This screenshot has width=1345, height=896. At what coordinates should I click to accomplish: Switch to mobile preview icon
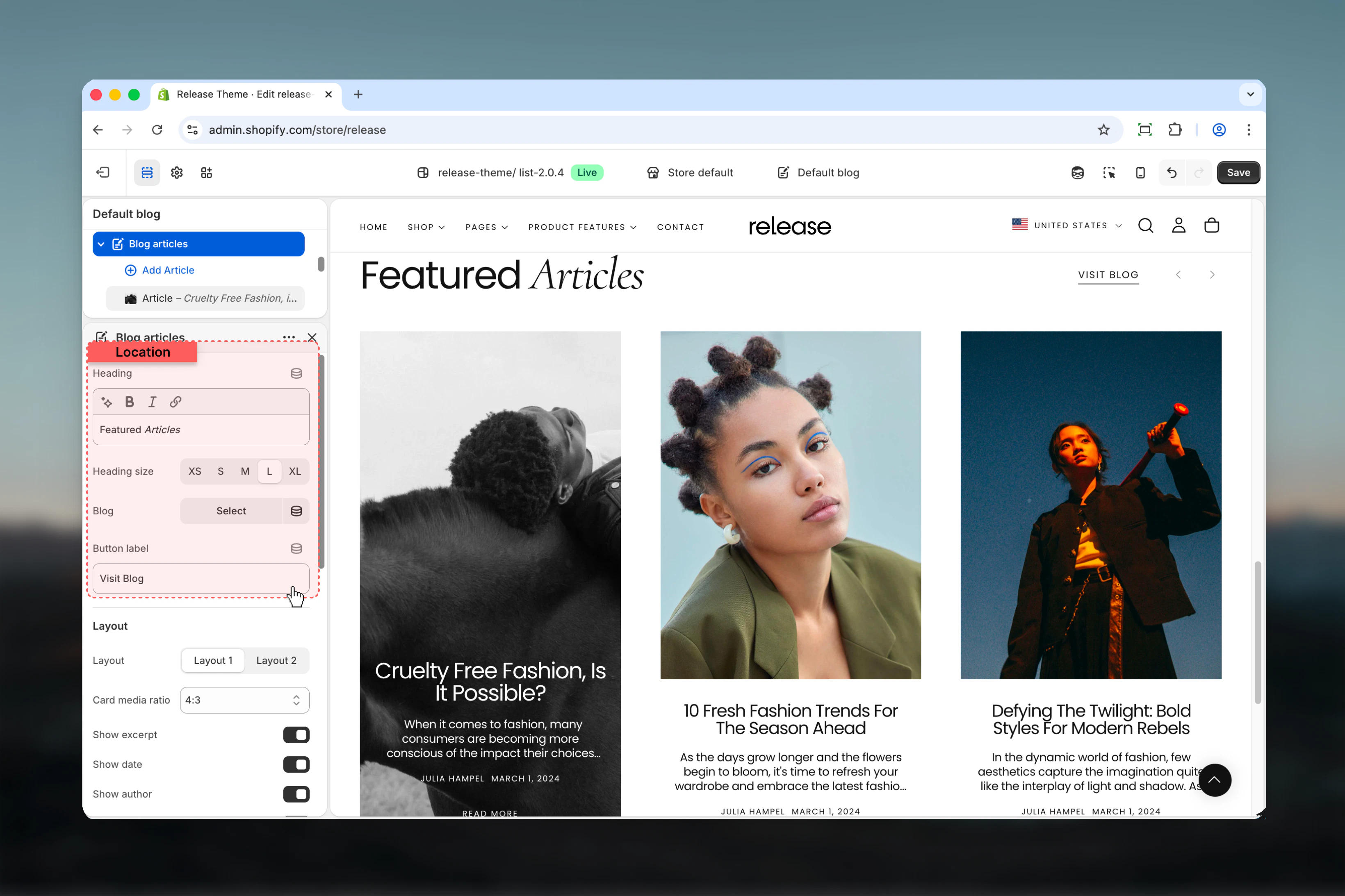[1140, 173]
